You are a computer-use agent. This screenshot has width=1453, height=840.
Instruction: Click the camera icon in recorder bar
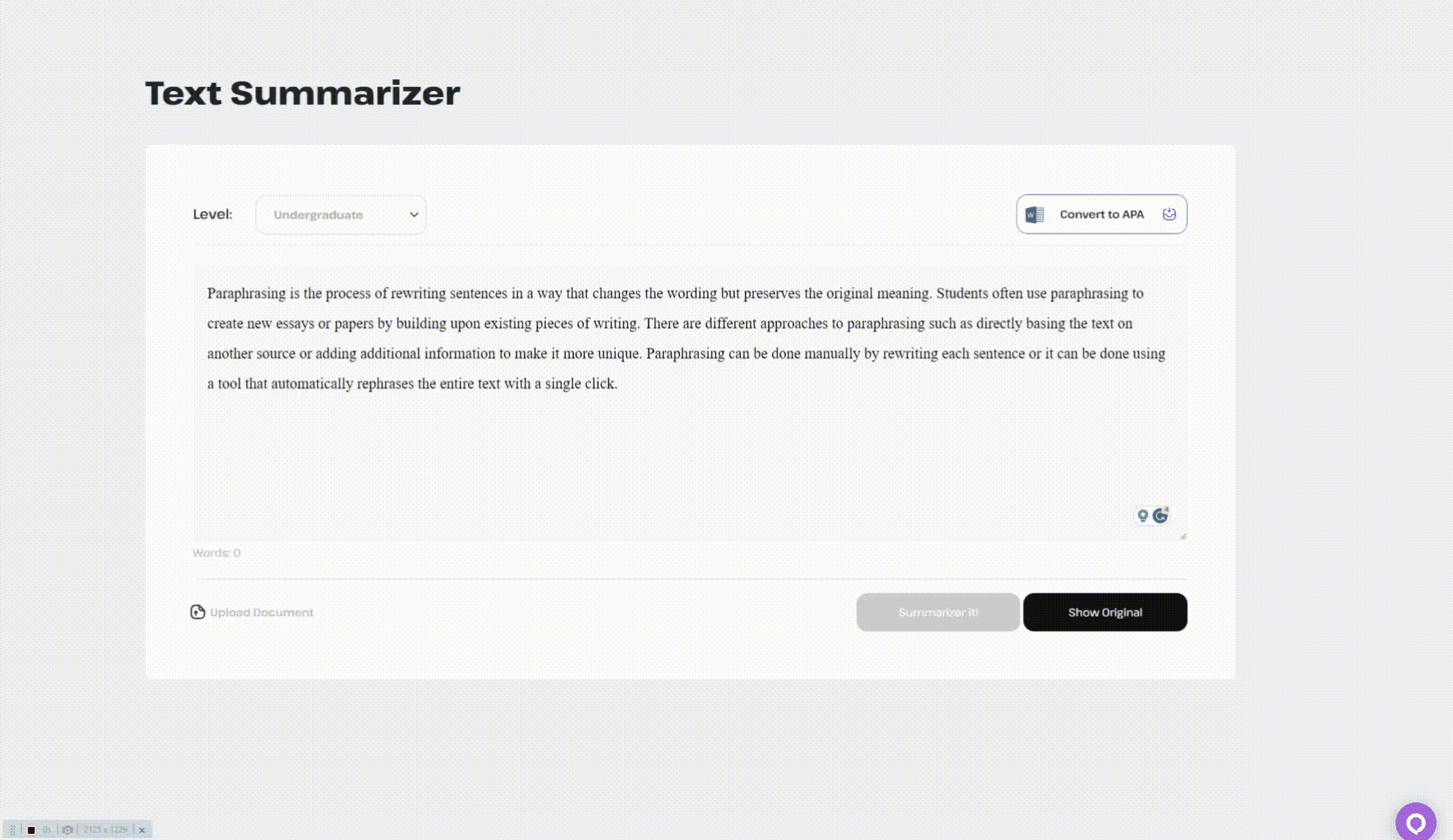coord(67,830)
